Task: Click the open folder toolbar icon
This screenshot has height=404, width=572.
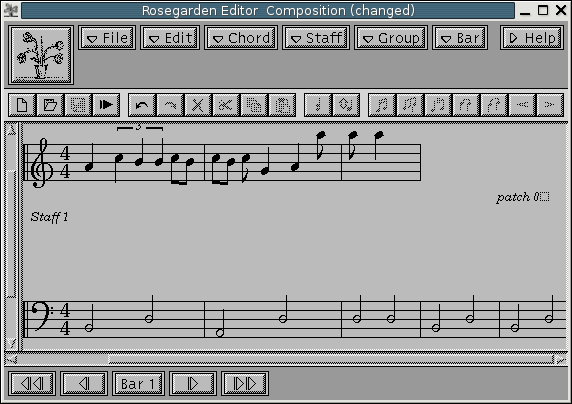Action: pyautogui.click(x=50, y=105)
